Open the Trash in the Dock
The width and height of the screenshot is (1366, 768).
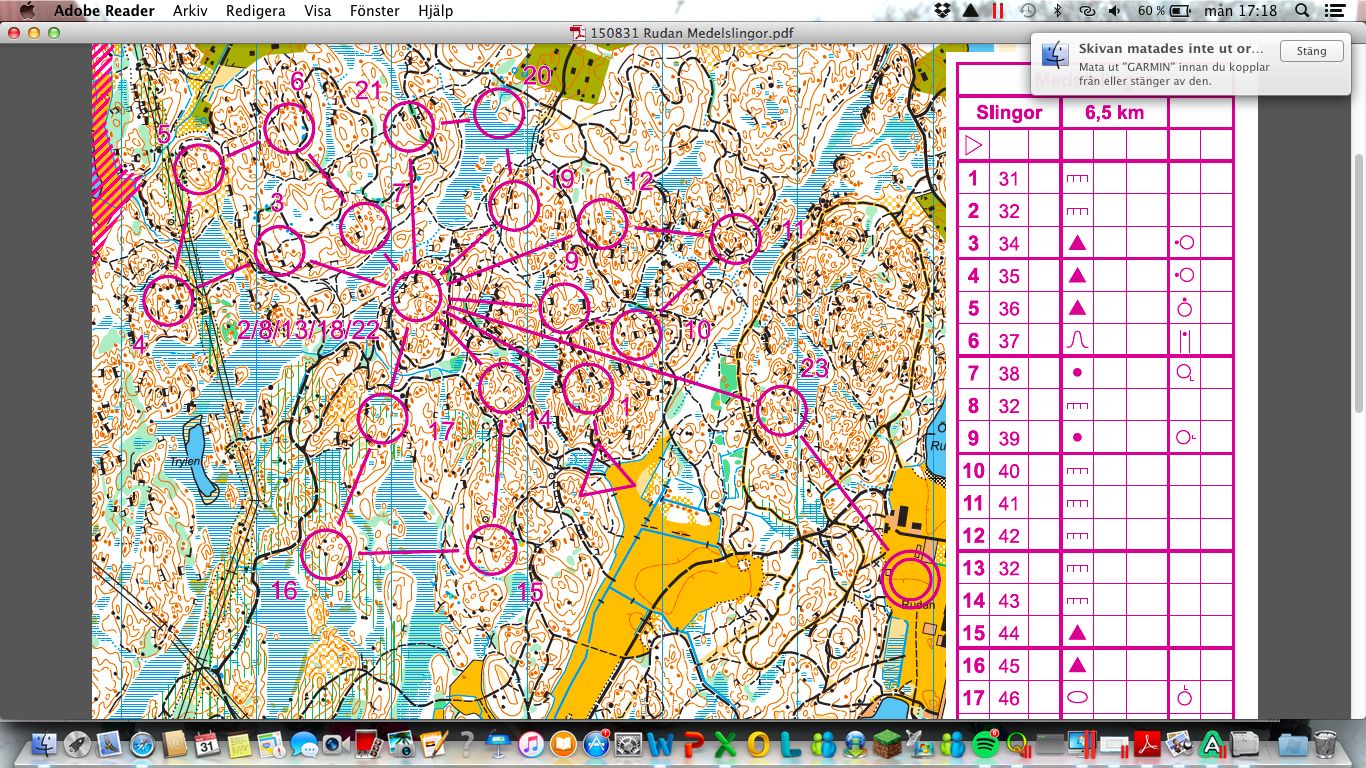[x=1325, y=745]
